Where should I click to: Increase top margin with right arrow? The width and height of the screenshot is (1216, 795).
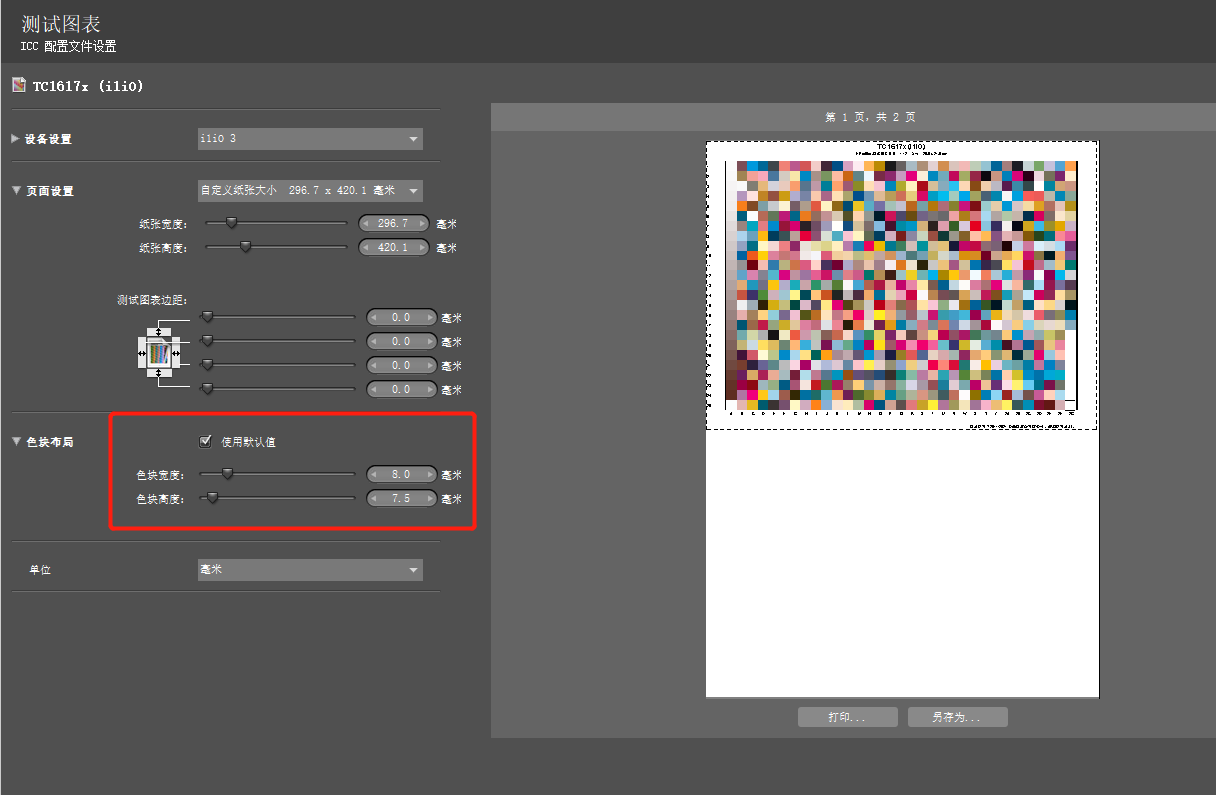tap(430, 317)
